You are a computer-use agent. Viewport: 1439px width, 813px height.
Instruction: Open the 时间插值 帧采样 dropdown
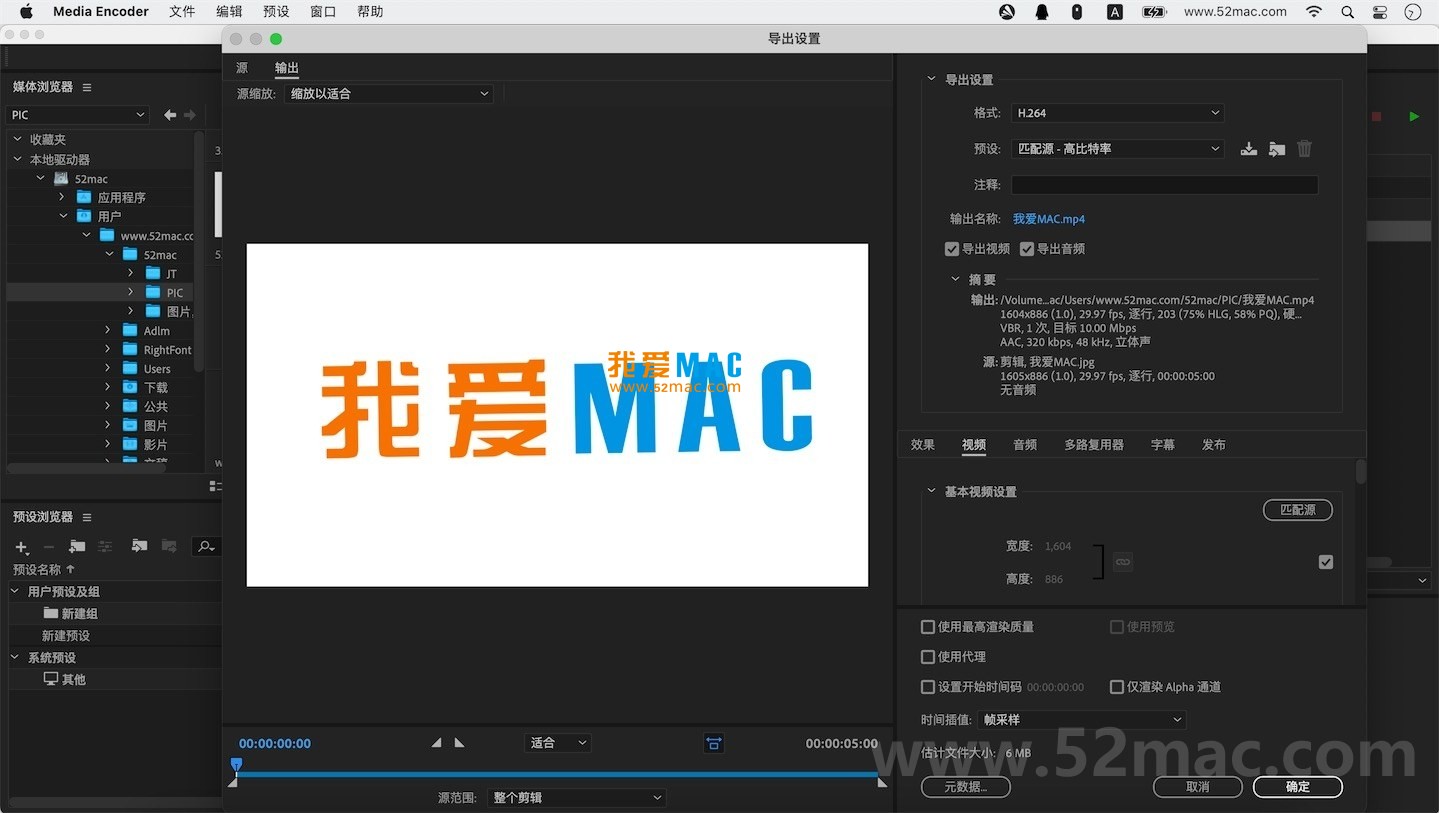[x=1082, y=720]
